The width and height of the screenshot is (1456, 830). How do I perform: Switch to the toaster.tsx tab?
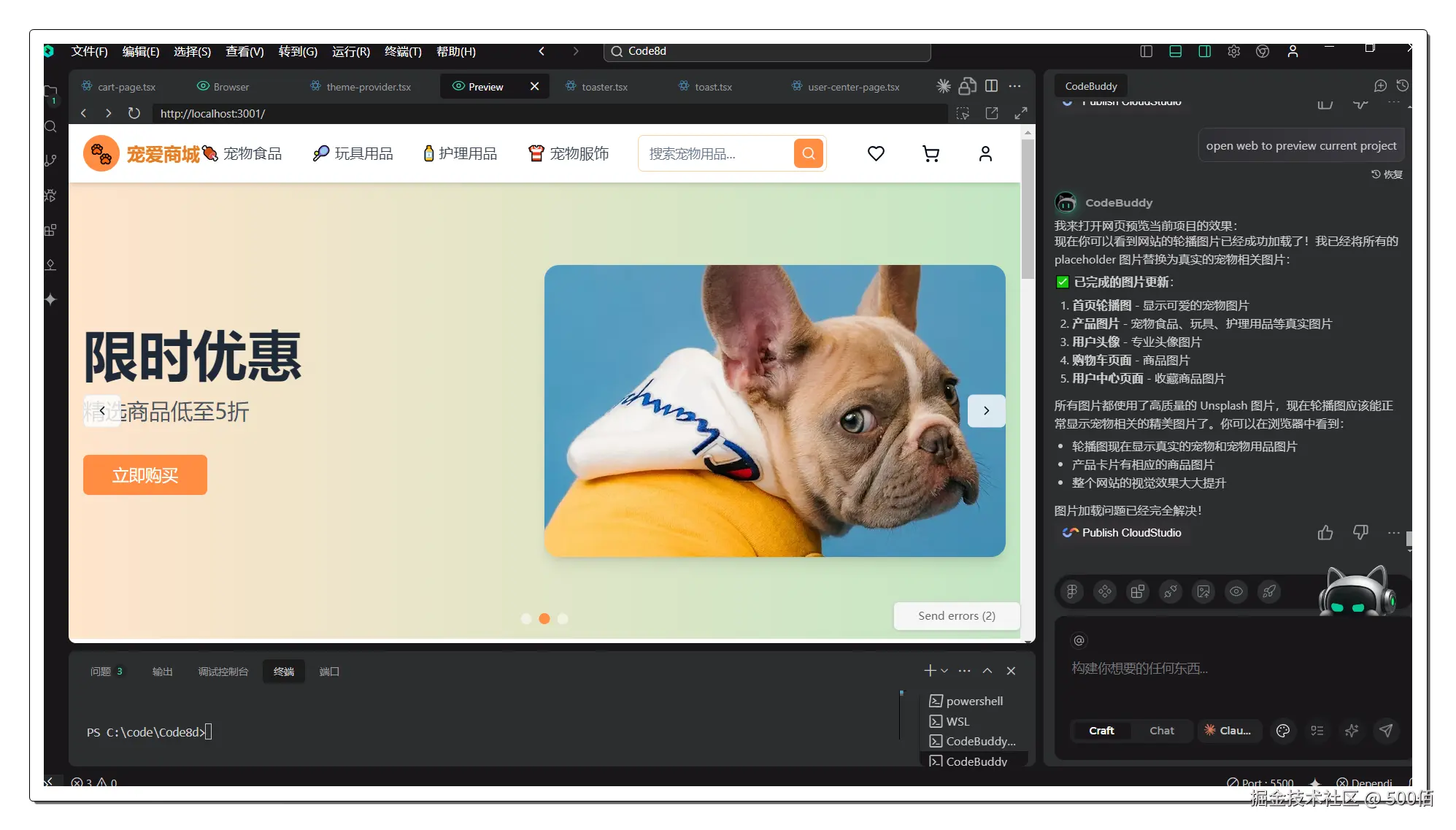pos(604,87)
